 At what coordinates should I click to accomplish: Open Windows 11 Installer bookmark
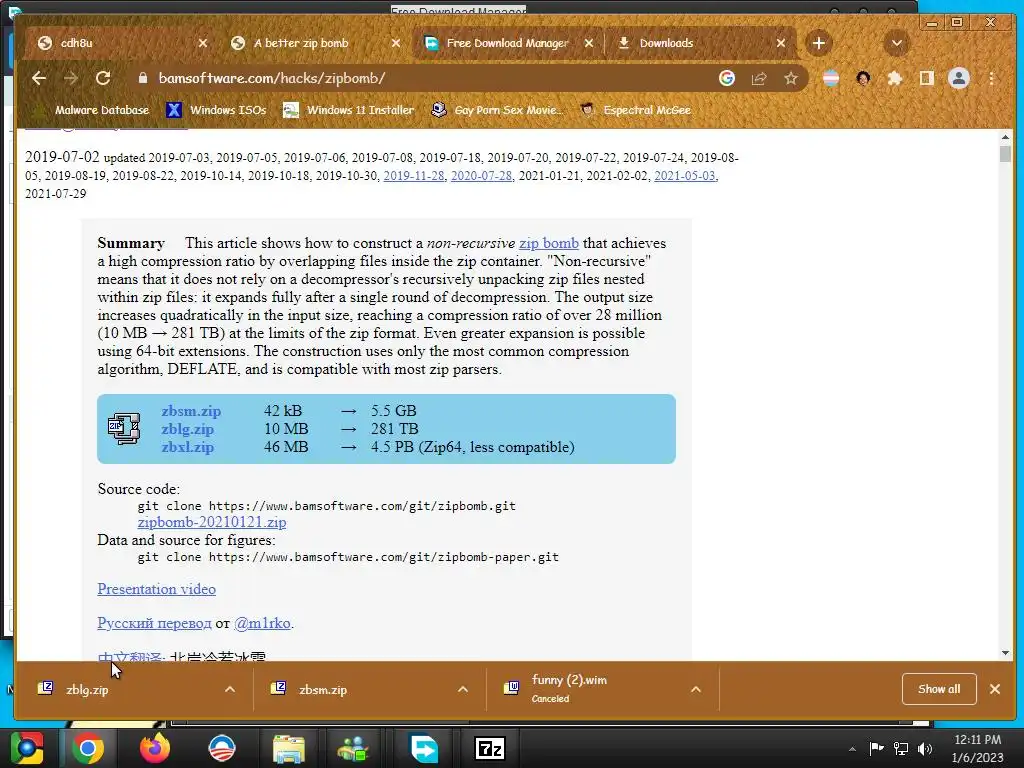click(348, 110)
